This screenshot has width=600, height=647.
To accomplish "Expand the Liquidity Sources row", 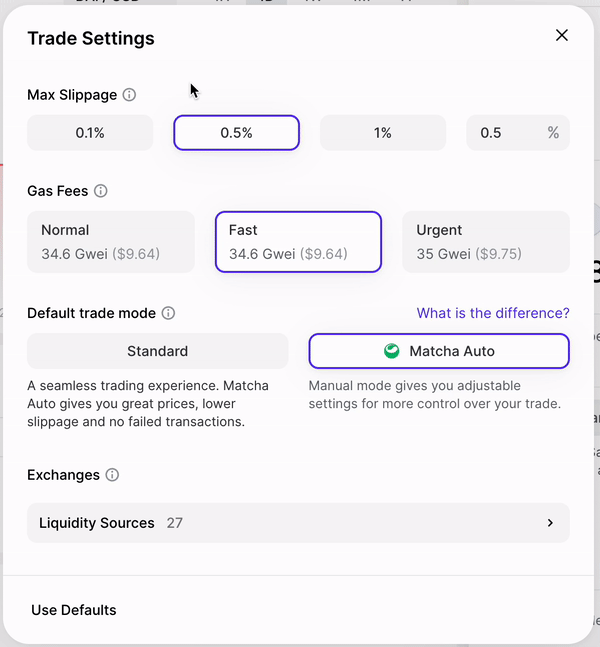I will click(x=298, y=523).
